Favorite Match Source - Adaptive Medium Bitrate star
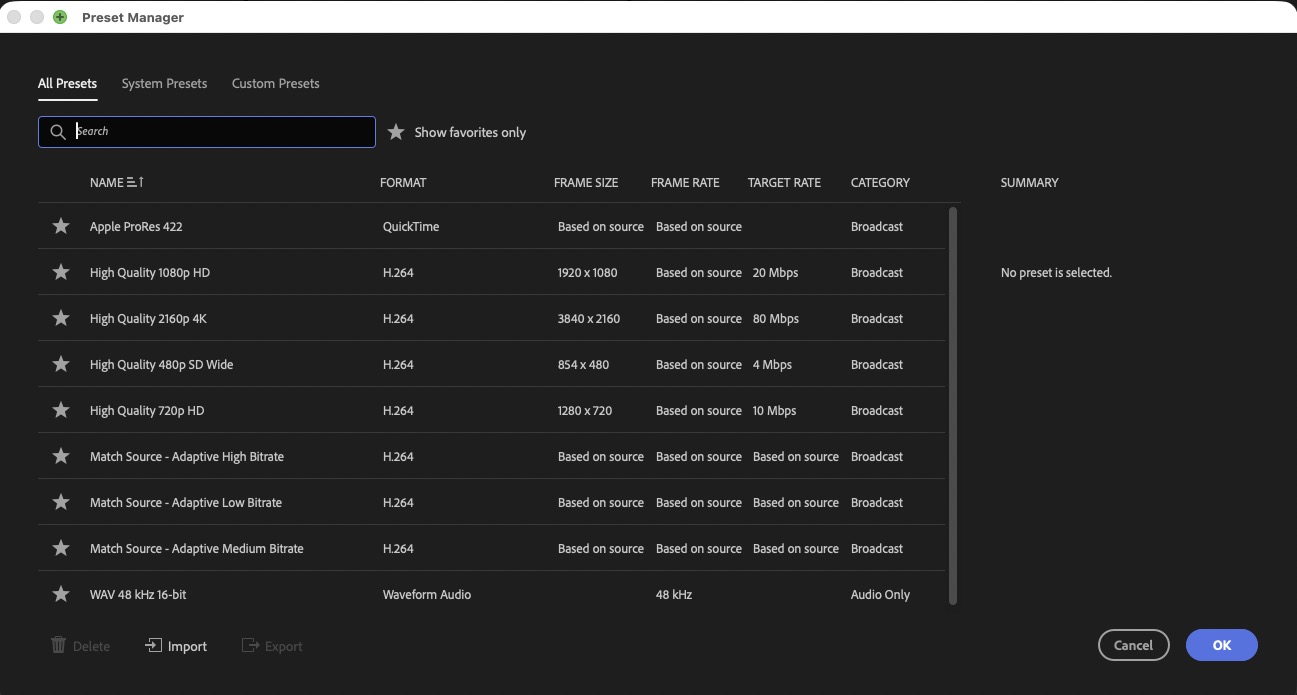This screenshot has width=1297, height=695. point(61,548)
